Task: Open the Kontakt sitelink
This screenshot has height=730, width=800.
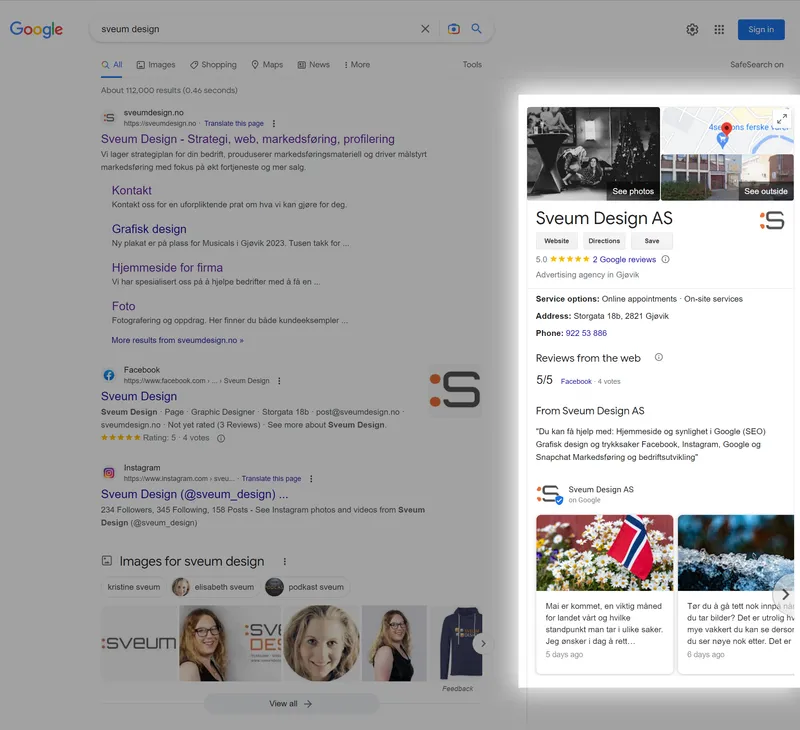Action: [132, 190]
